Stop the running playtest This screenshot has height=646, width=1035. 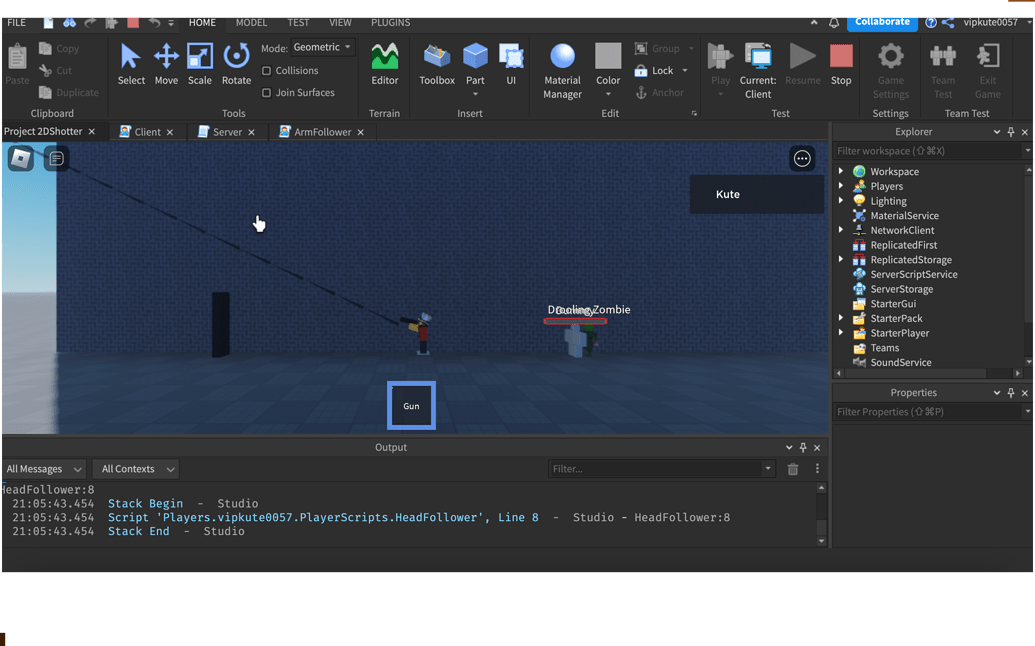click(x=841, y=64)
